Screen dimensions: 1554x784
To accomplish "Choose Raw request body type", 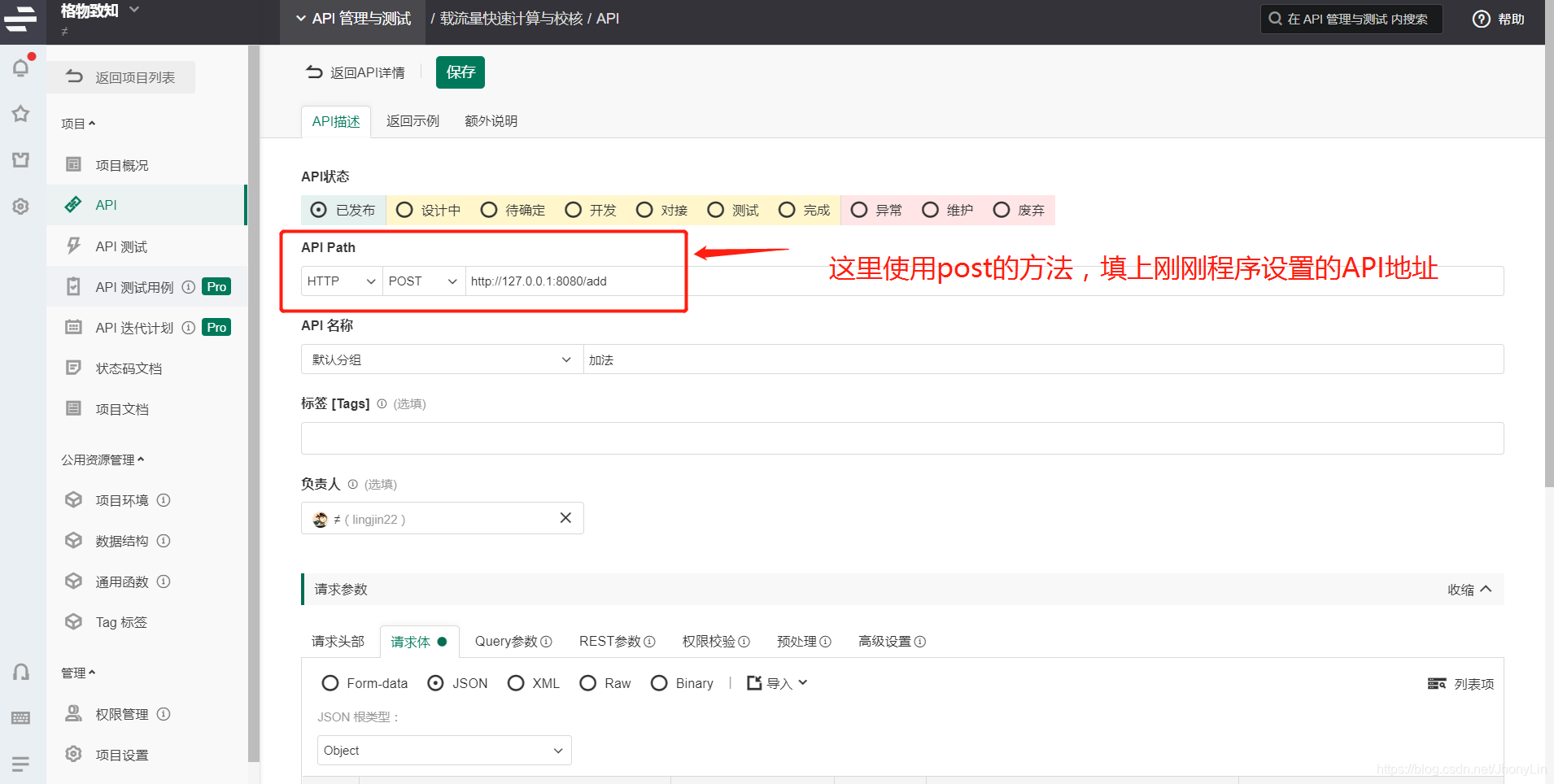I will [x=588, y=683].
